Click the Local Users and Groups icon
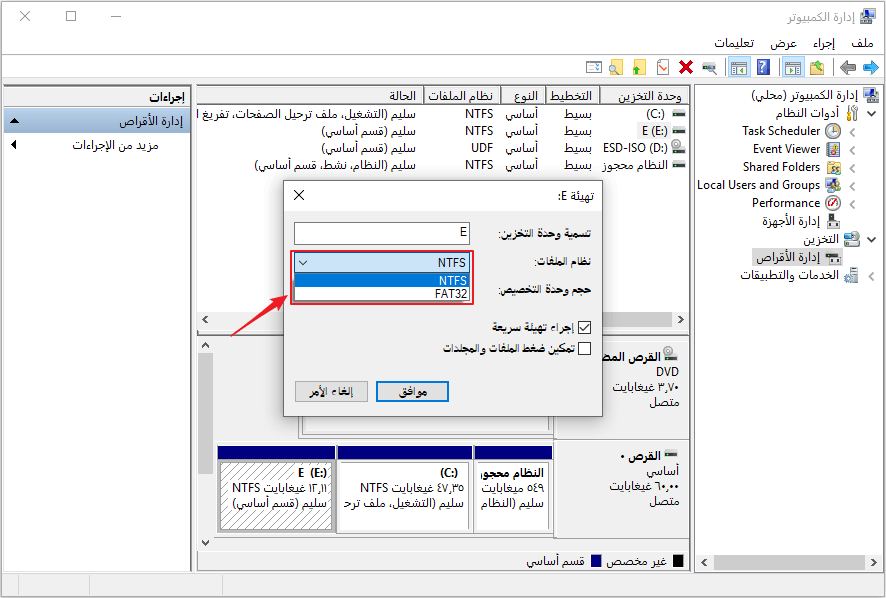The image size is (886, 598). point(833,185)
